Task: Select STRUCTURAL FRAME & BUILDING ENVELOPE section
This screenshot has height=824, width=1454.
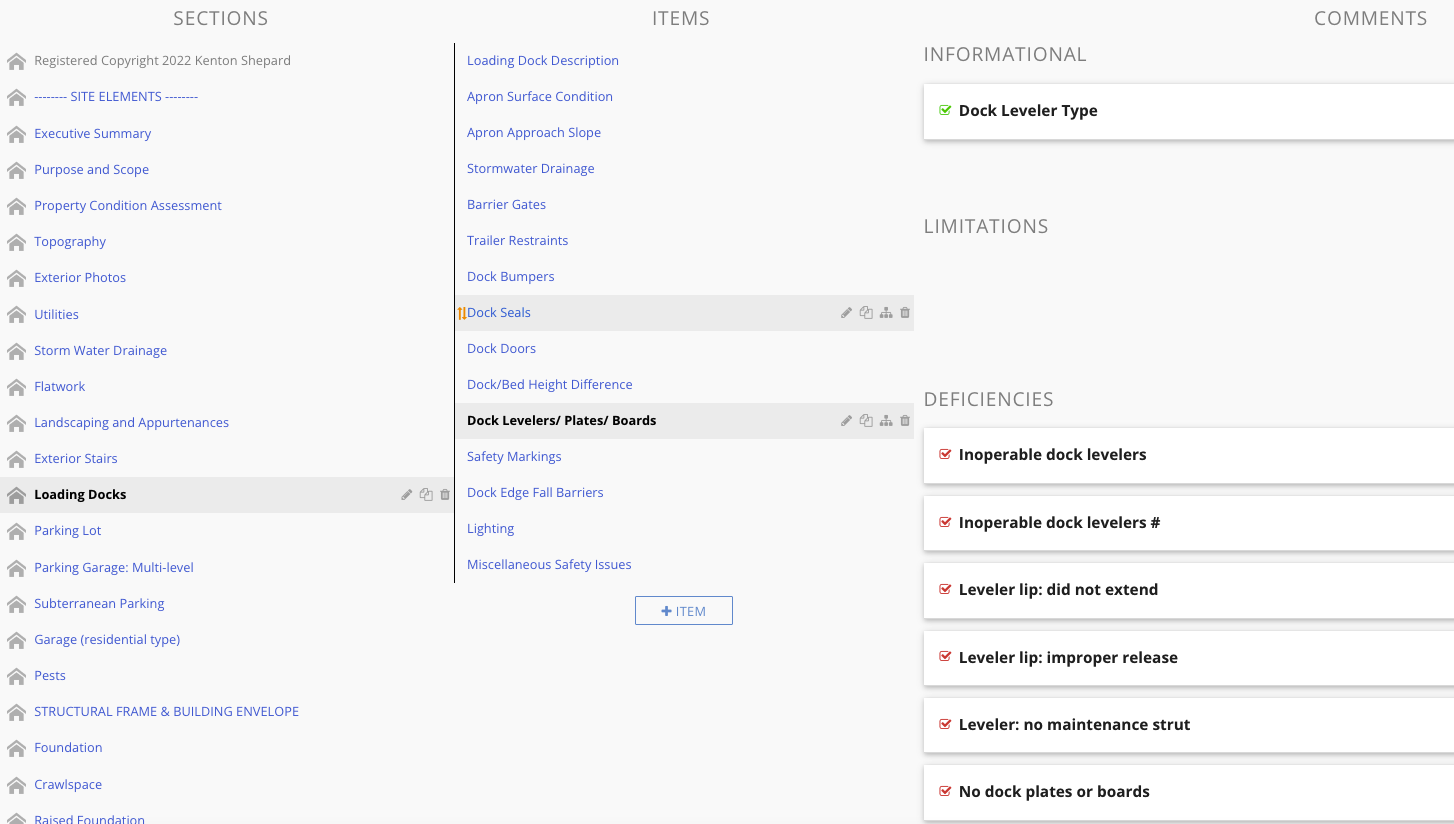Action: click(167, 712)
